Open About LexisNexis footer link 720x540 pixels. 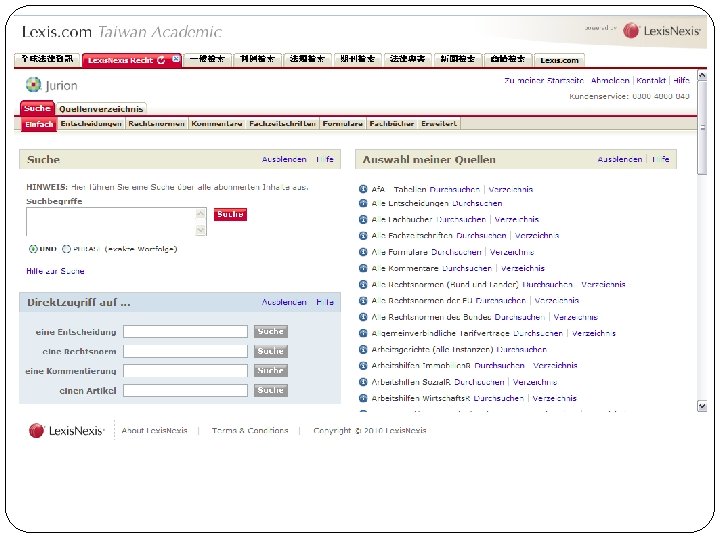pyautogui.click(x=154, y=431)
